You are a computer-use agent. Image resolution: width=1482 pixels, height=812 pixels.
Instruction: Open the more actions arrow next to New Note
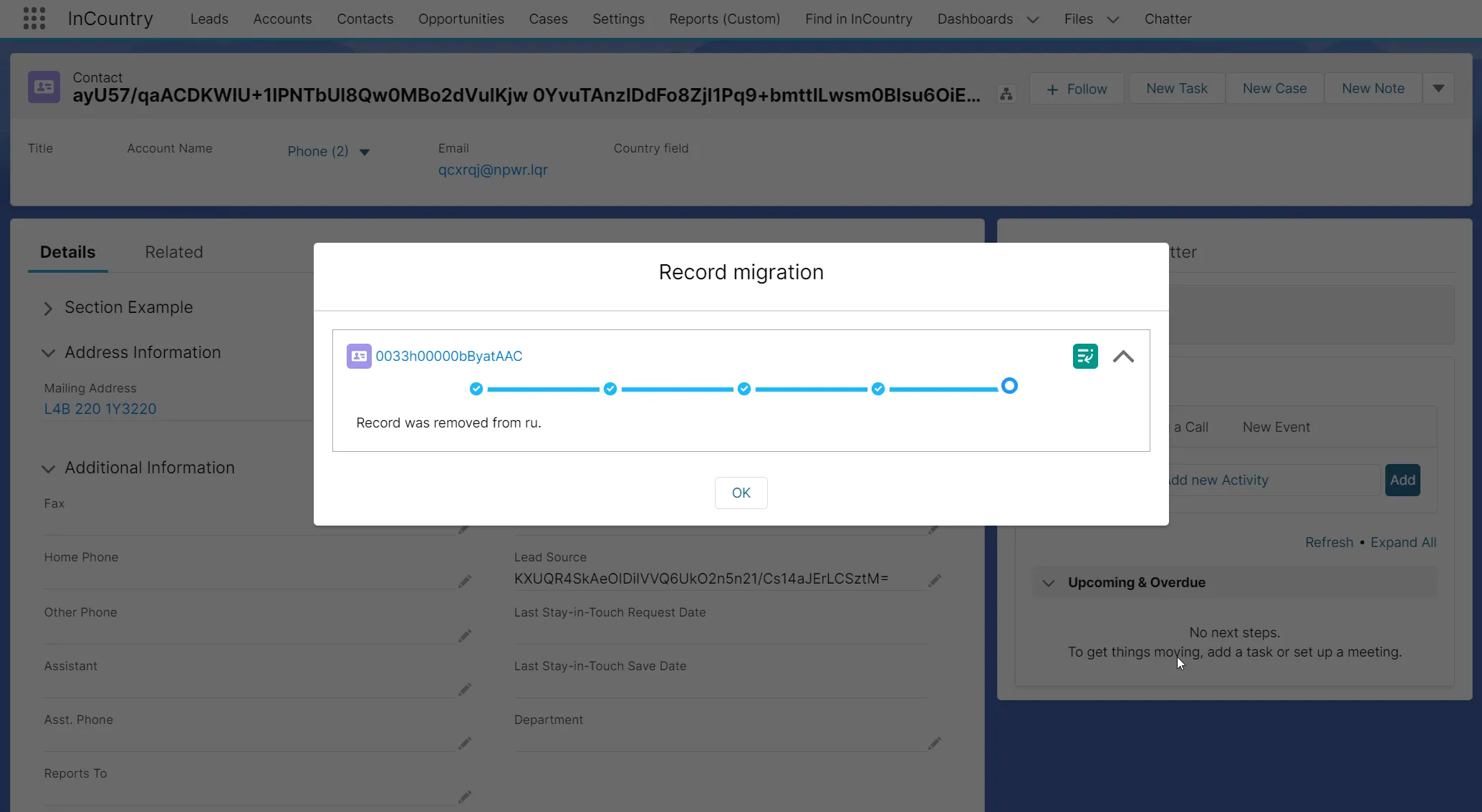pos(1439,87)
